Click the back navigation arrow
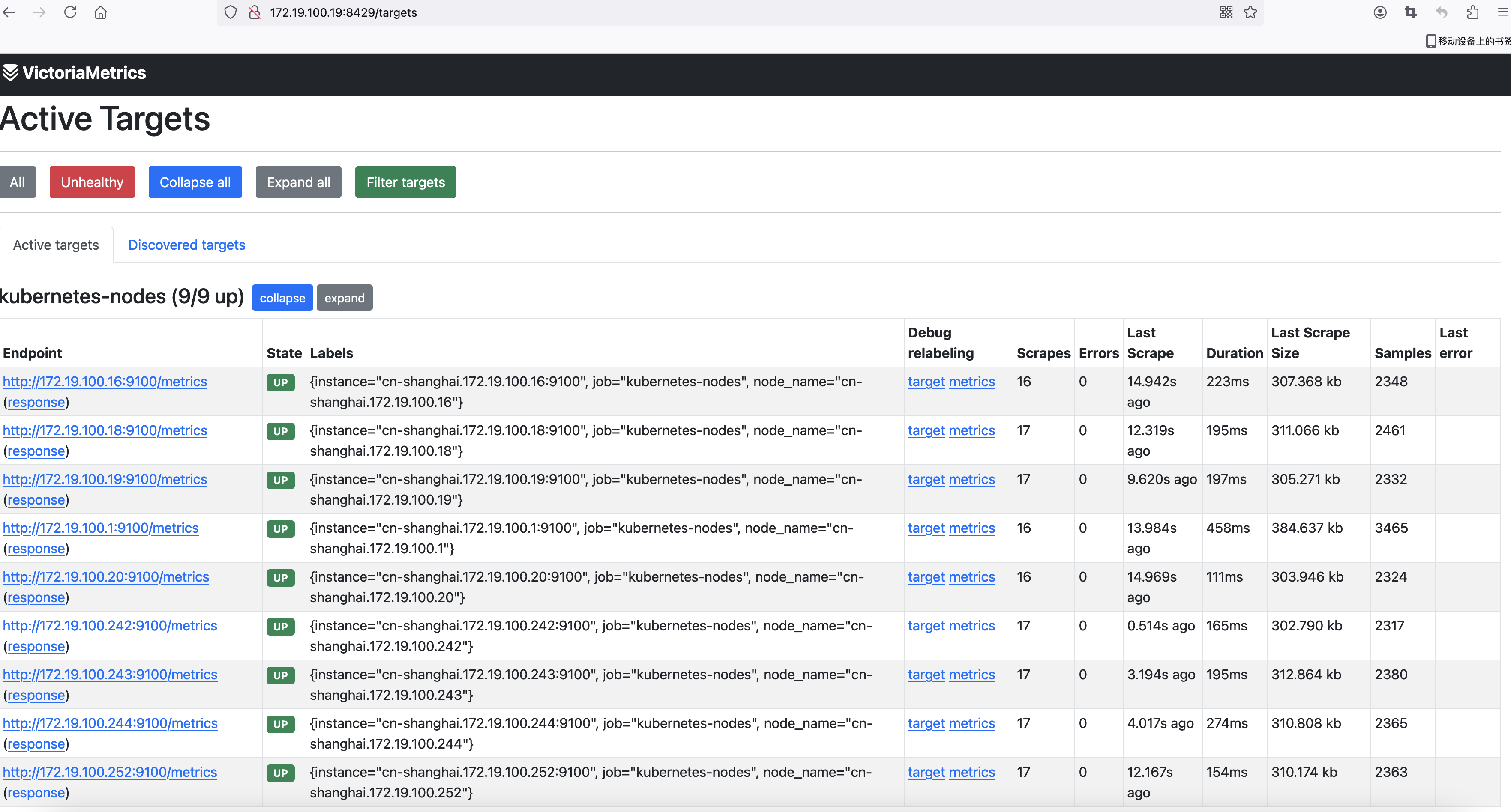Screen dimensions: 1511x812 [9, 12]
